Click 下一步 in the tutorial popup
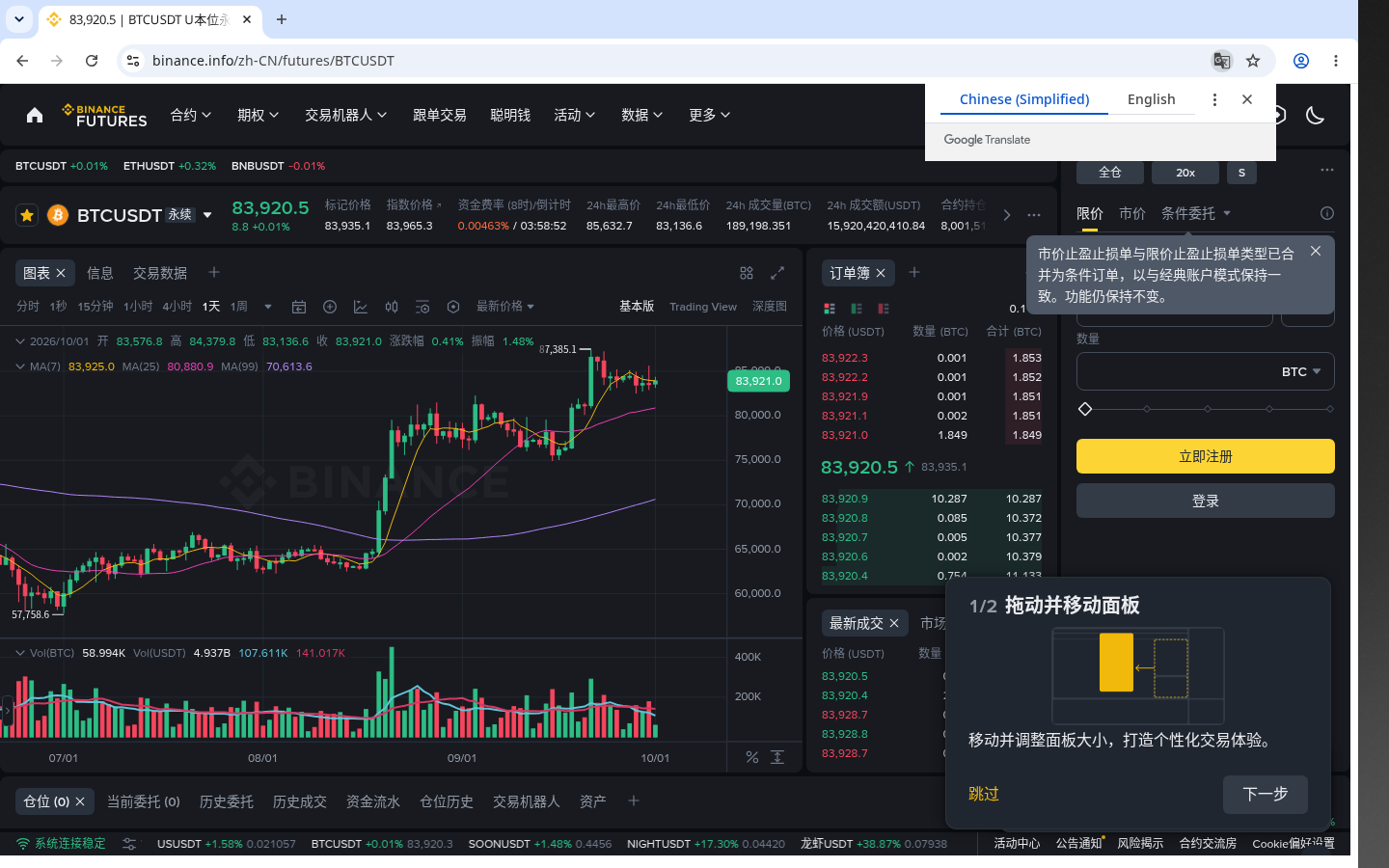This screenshot has width=1389, height=868. 1266,794
